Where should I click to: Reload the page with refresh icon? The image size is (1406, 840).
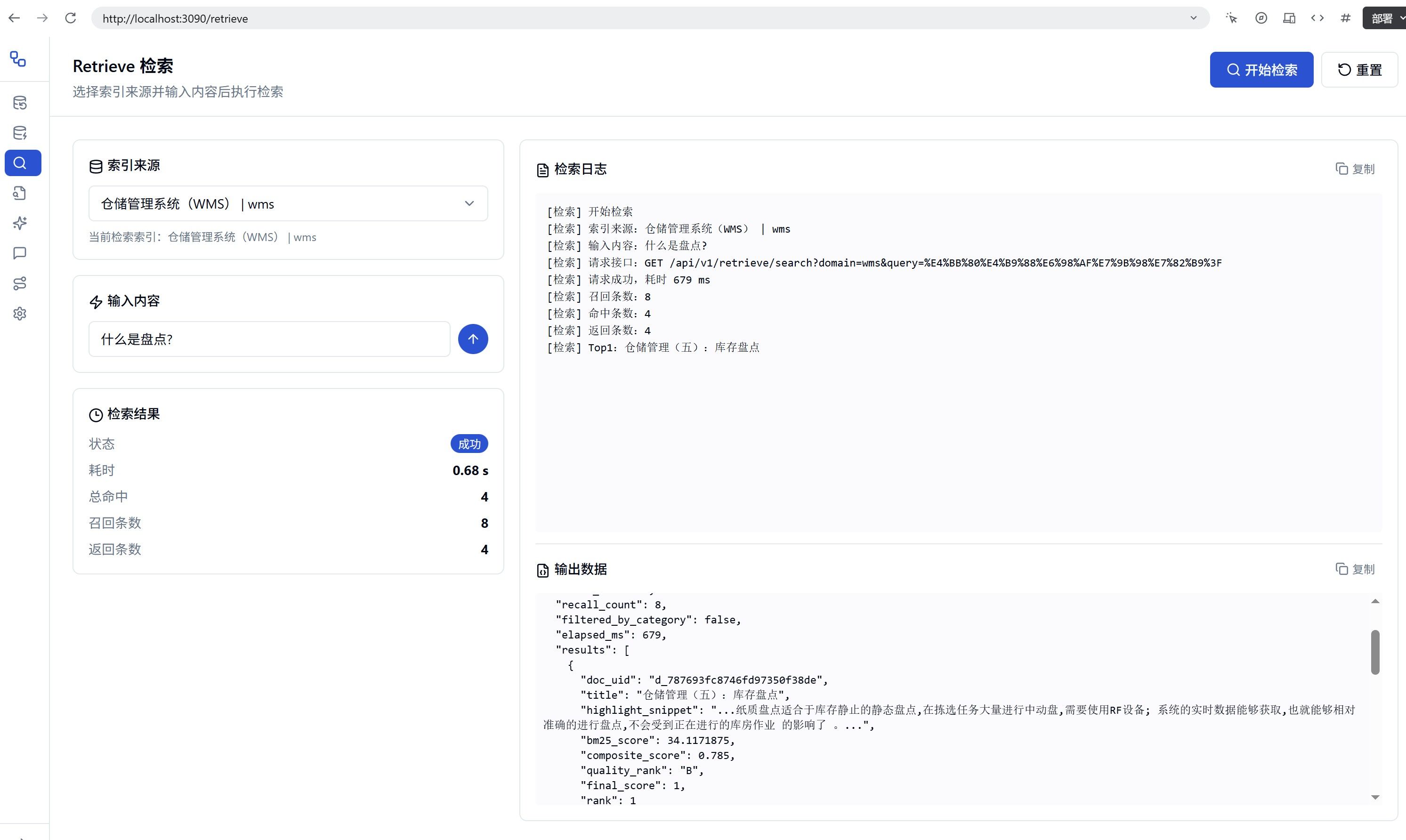pos(70,18)
